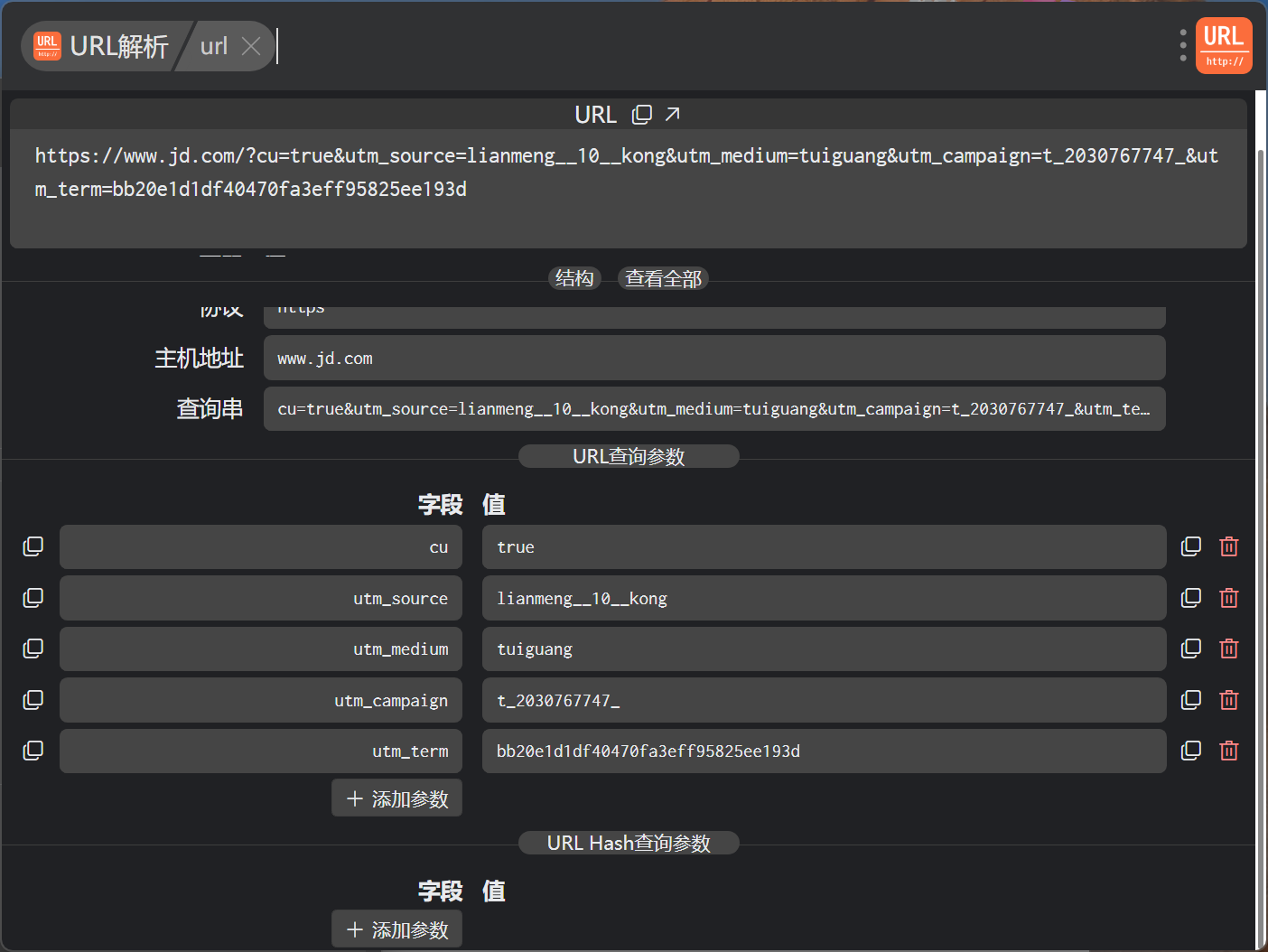Image resolution: width=1268 pixels, height=952 pixels.
Task: Copy the tuiguang value
Action: click(x=1191, y=649)
